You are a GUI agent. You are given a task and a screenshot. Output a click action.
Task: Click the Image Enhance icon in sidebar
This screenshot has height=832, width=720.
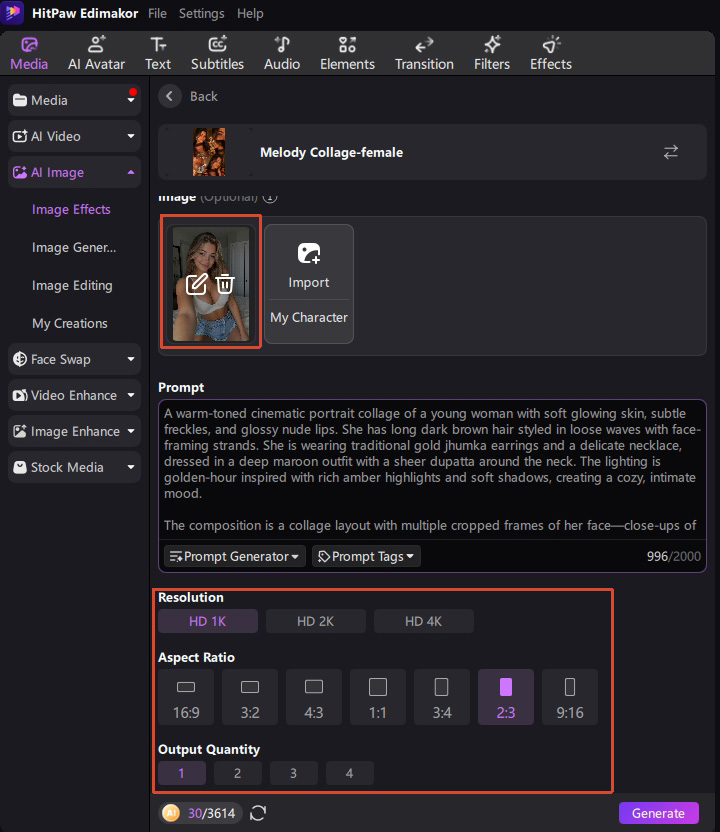pos(20,431)
